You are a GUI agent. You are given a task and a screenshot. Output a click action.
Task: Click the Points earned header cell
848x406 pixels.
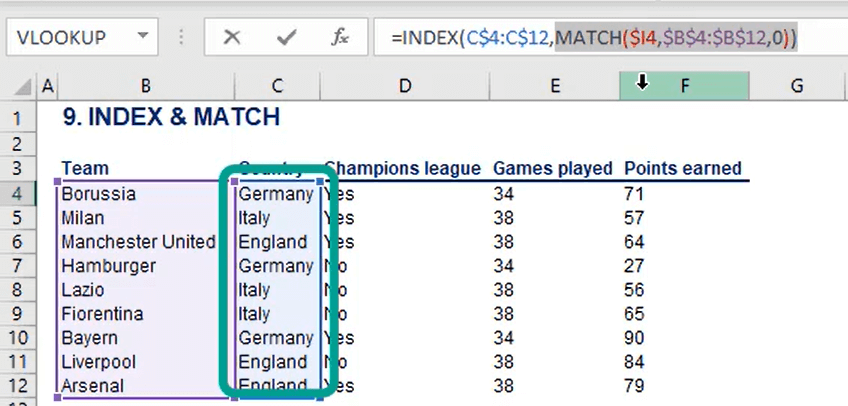pyautogui.click(x=683, y=168)
